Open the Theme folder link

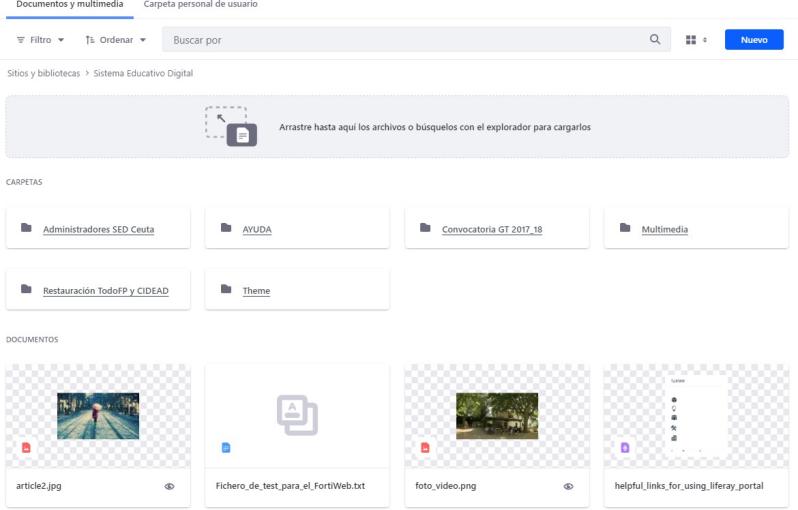[256, 291]
